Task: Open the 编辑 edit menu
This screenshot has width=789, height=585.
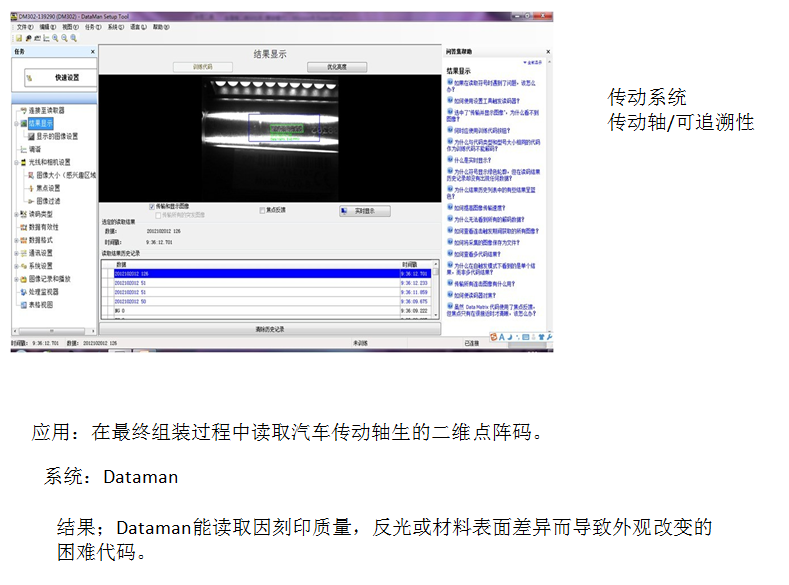Action: click(48, 27)
